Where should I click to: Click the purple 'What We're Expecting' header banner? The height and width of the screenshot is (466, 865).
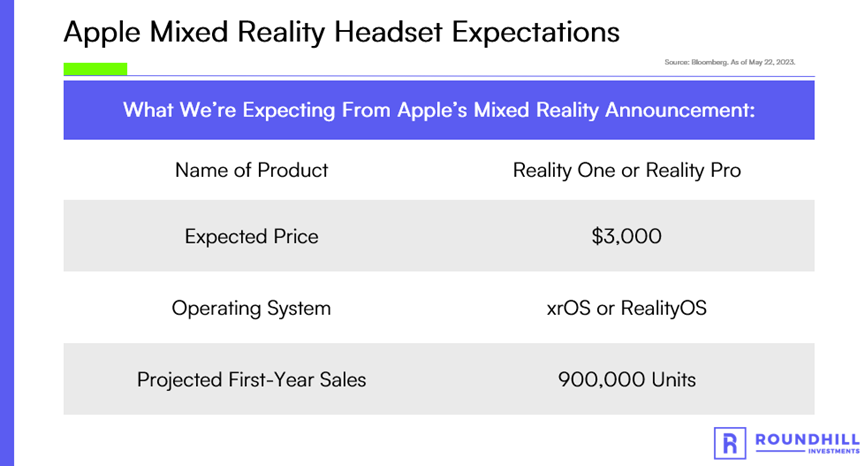[x=439, y=110]
